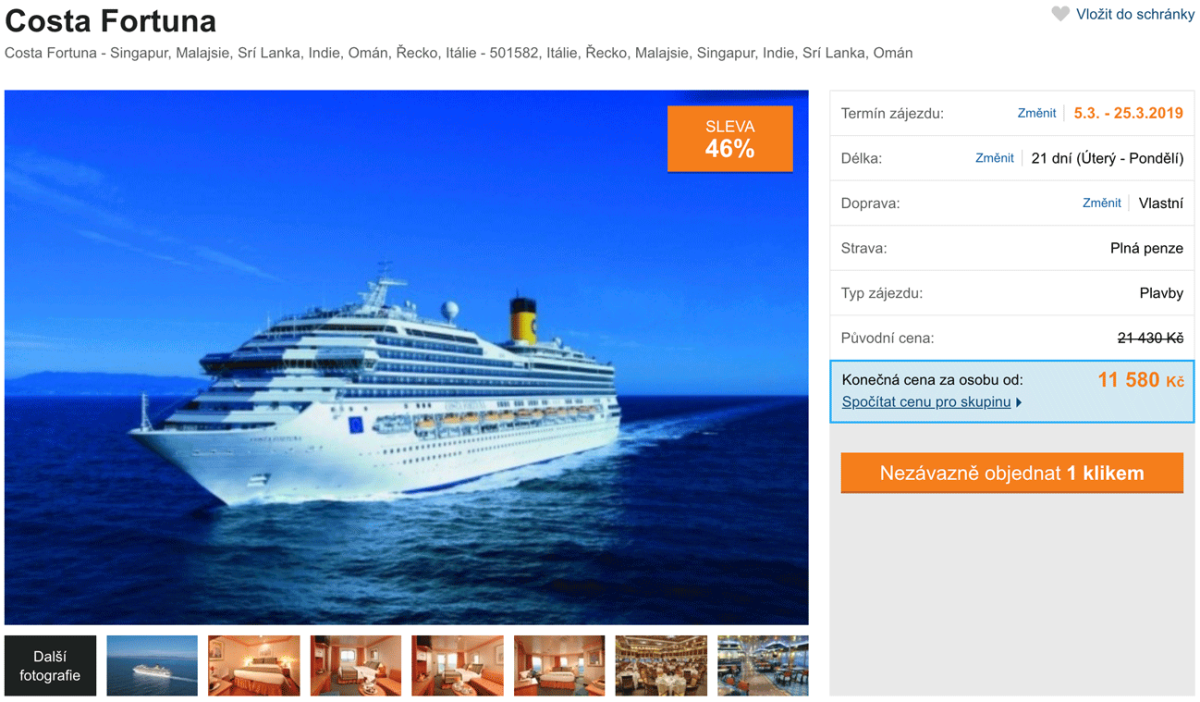Select the second cabin interior thumbnail
The width and height of the screenshot is (1200, 702).
[x=356, y=666]
